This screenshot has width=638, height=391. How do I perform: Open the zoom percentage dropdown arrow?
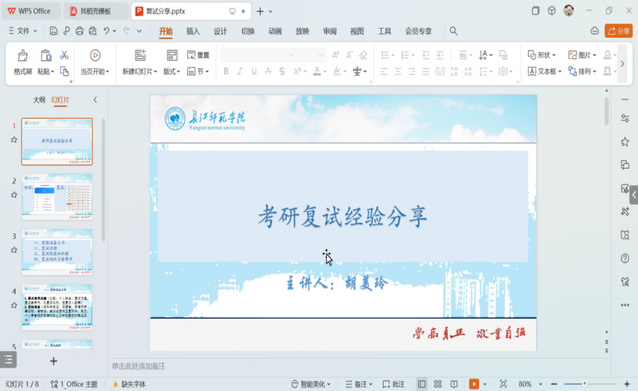click(x=540, y=384)
